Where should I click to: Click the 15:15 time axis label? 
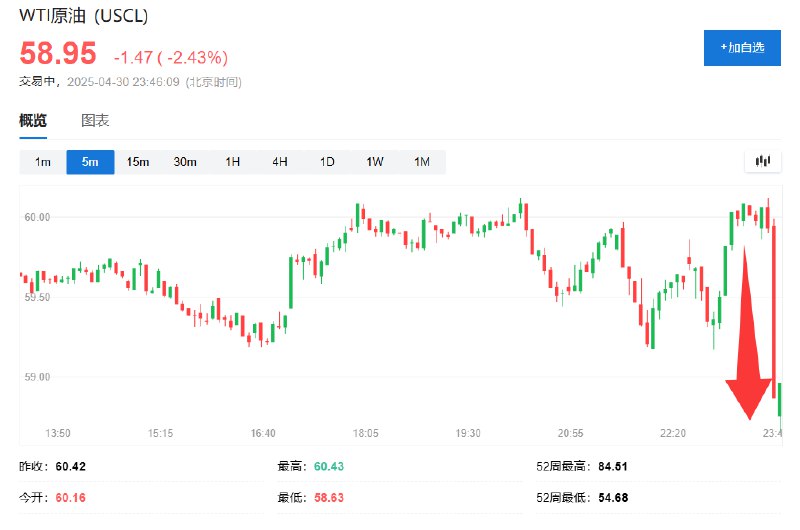(x=160, y=433)
